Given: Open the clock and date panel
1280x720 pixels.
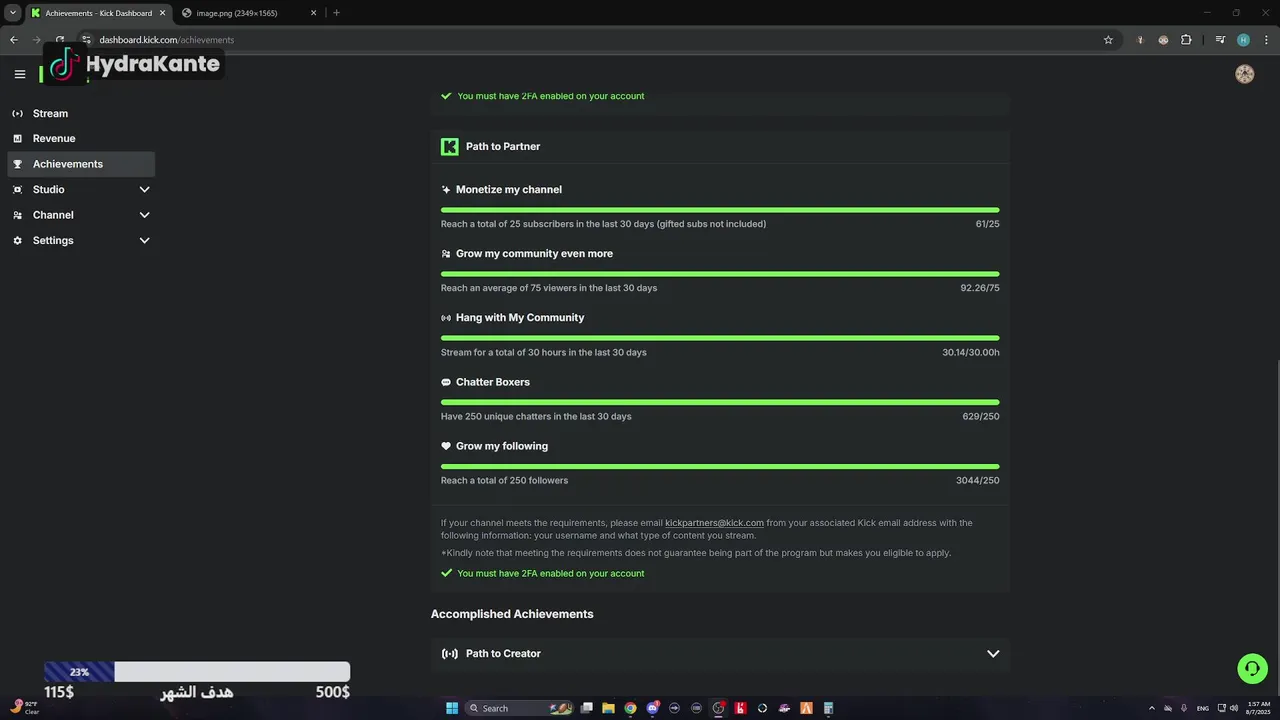Looking at the screenshot, I should [x=1258, y=708].
